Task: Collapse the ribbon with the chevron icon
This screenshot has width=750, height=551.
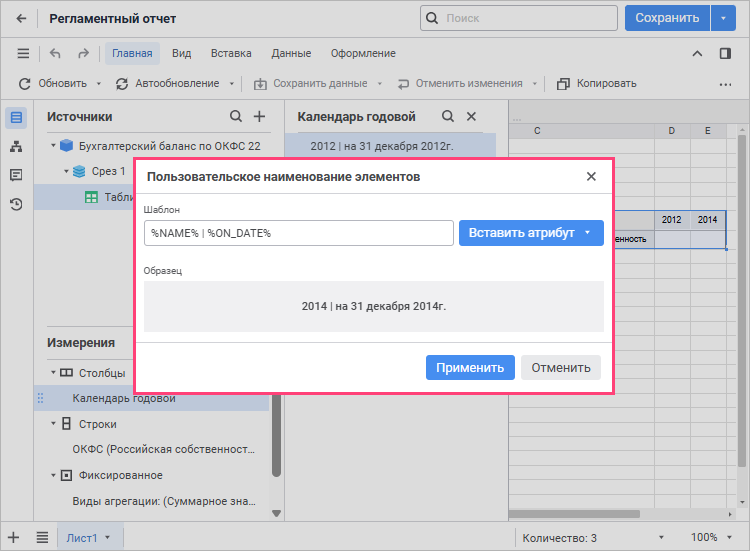Action: 697,53
